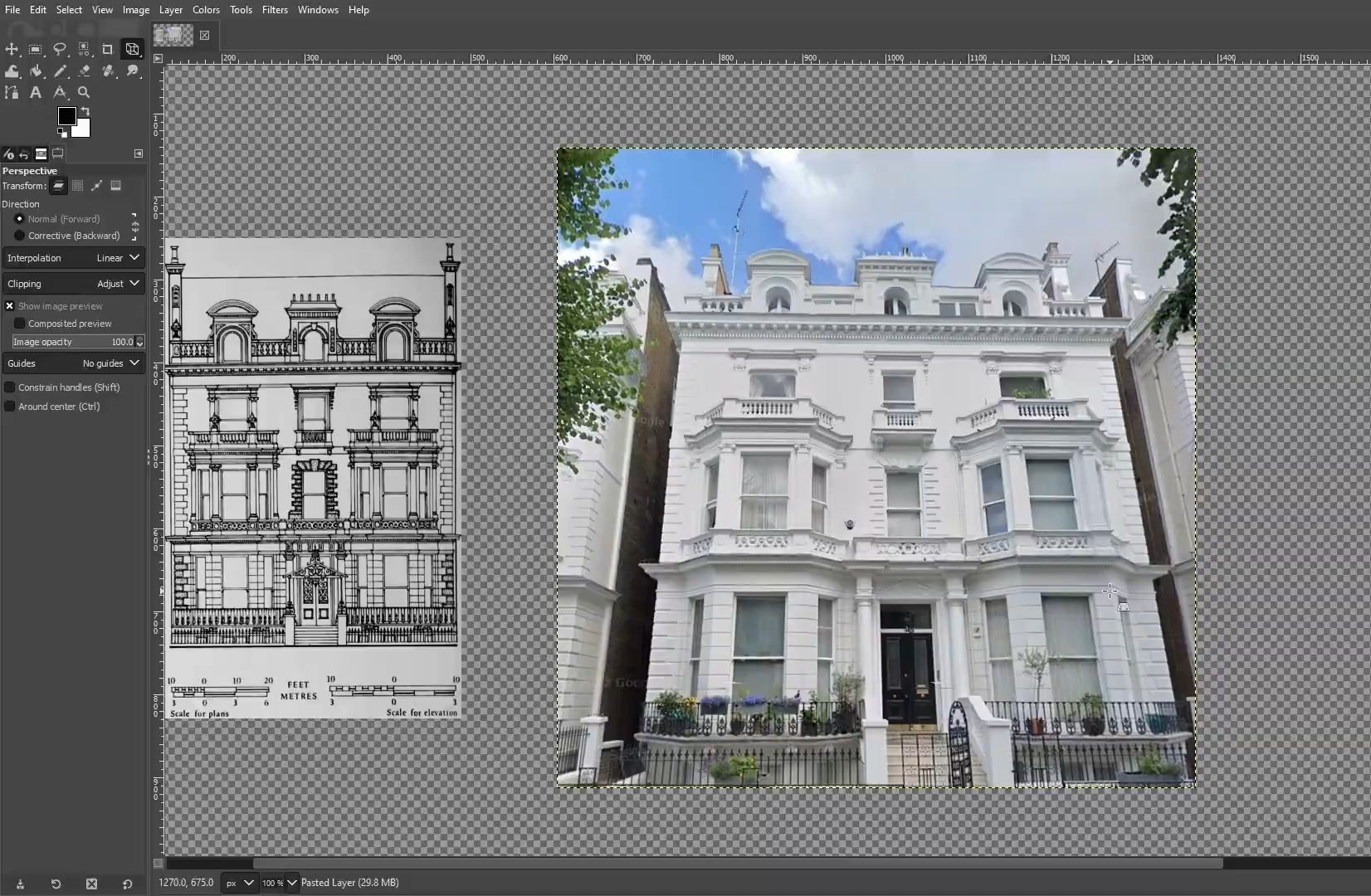Open the dock tab configuration menu
Viewport: 1371px width, 896px height.
(x=139, y=153)
